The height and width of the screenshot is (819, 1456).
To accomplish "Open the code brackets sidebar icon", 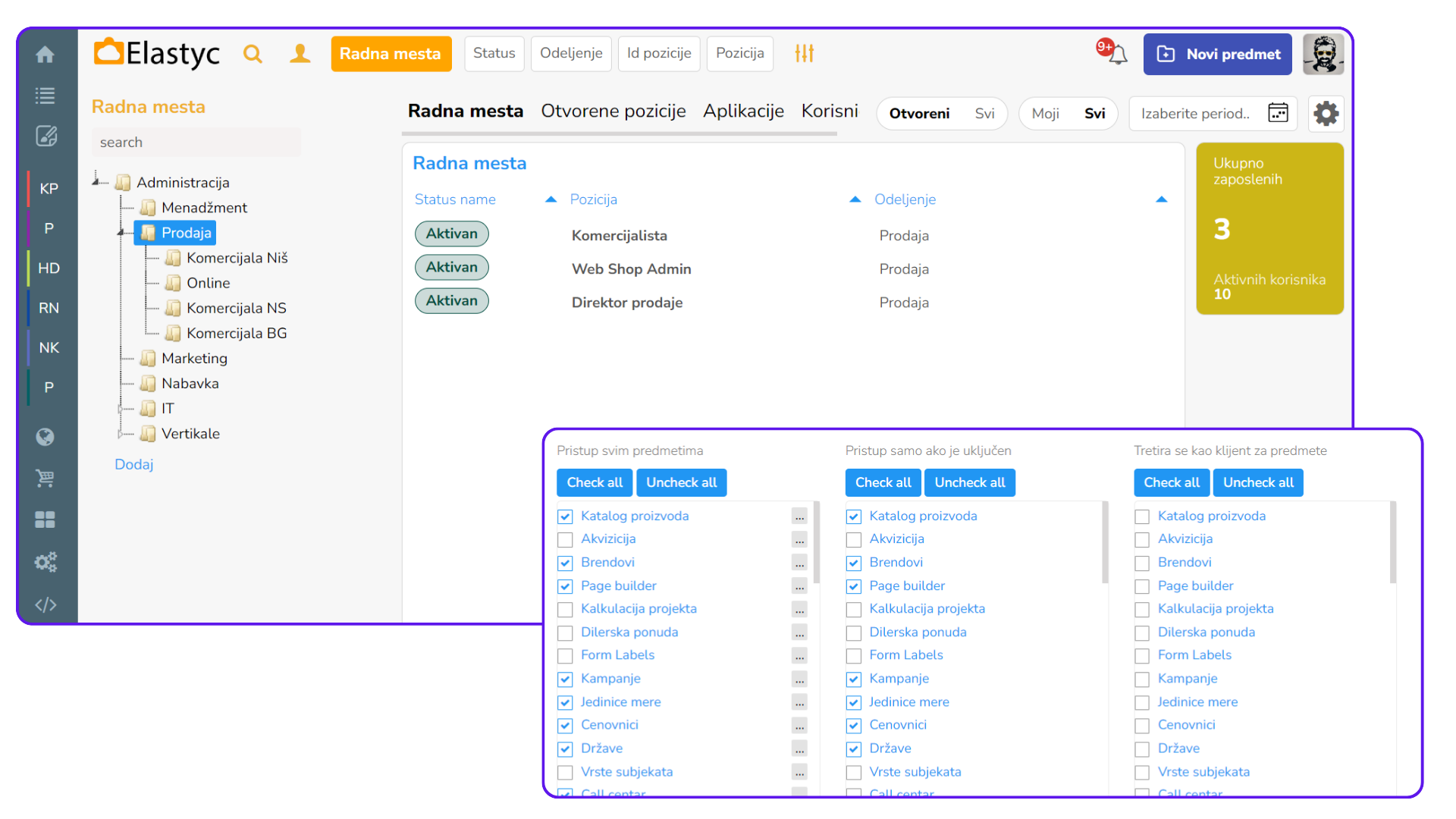I will tap(45, 604).
